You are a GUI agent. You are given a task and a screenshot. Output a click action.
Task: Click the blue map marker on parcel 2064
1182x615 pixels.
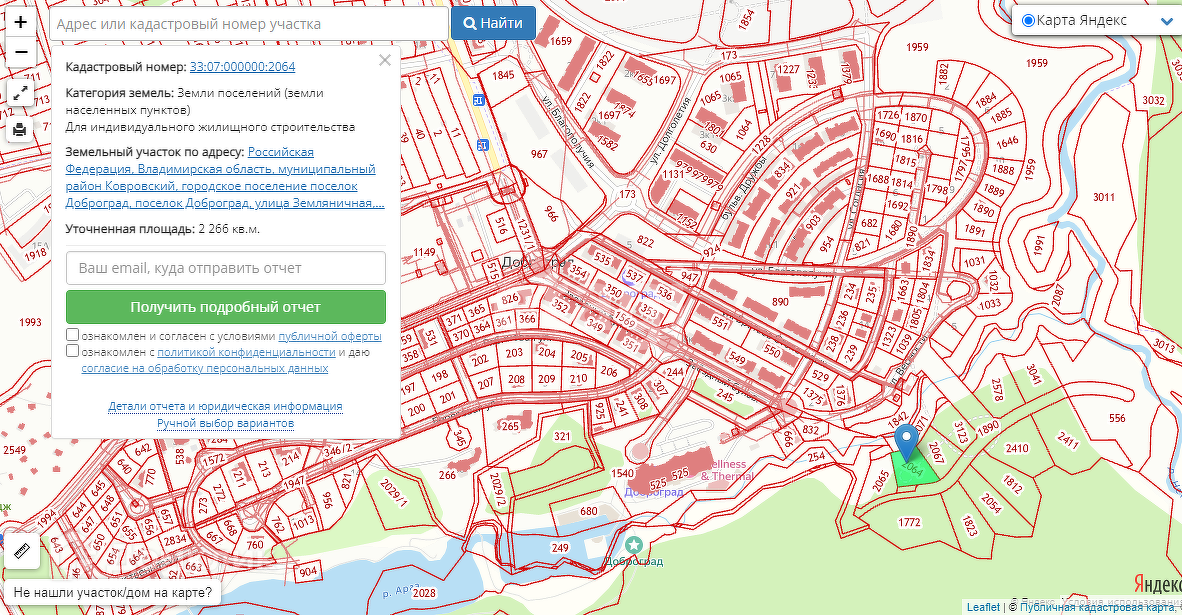pos(906,442)
